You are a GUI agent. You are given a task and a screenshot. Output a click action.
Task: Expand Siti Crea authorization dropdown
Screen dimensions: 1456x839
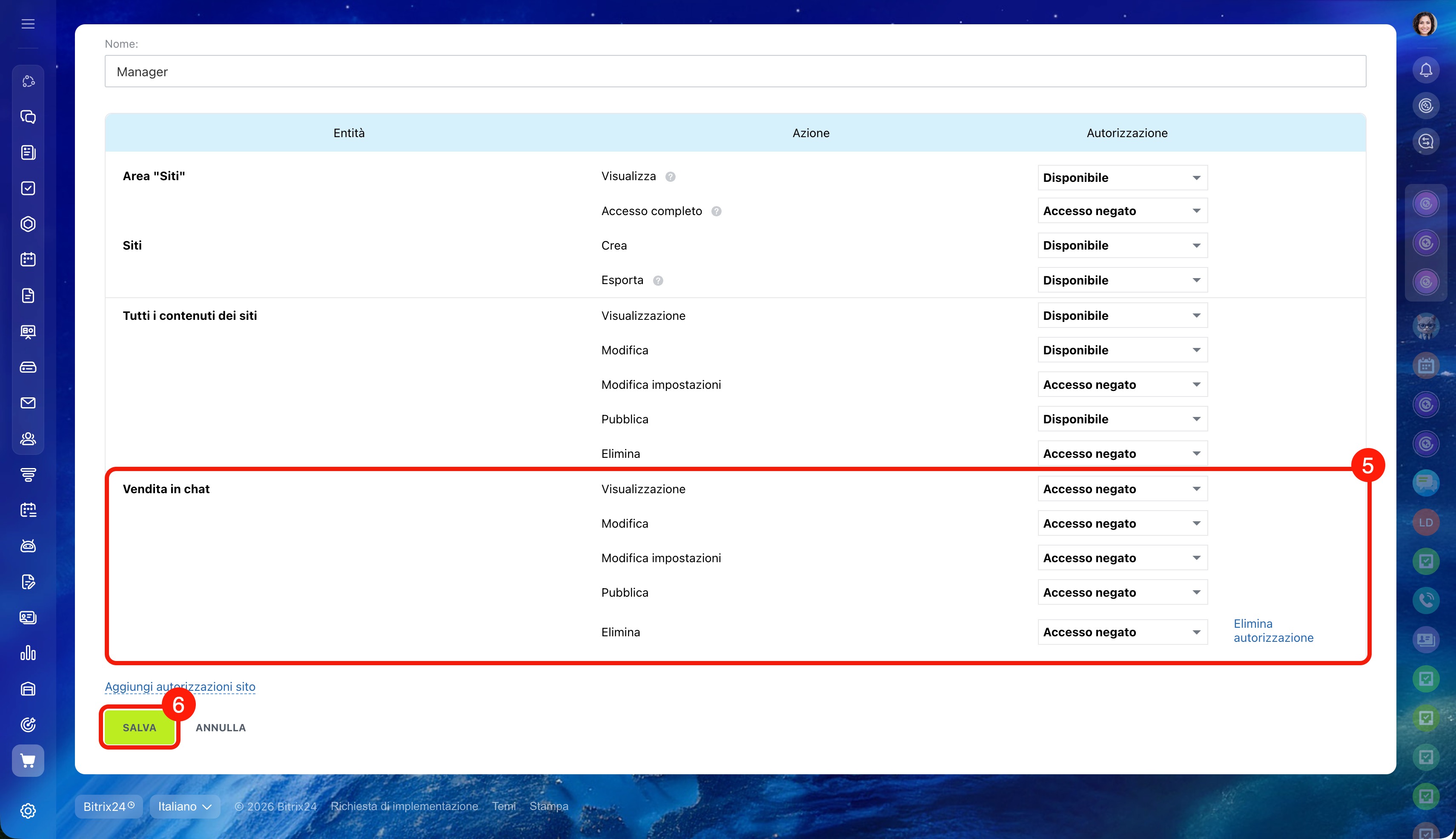[1122, 245]
